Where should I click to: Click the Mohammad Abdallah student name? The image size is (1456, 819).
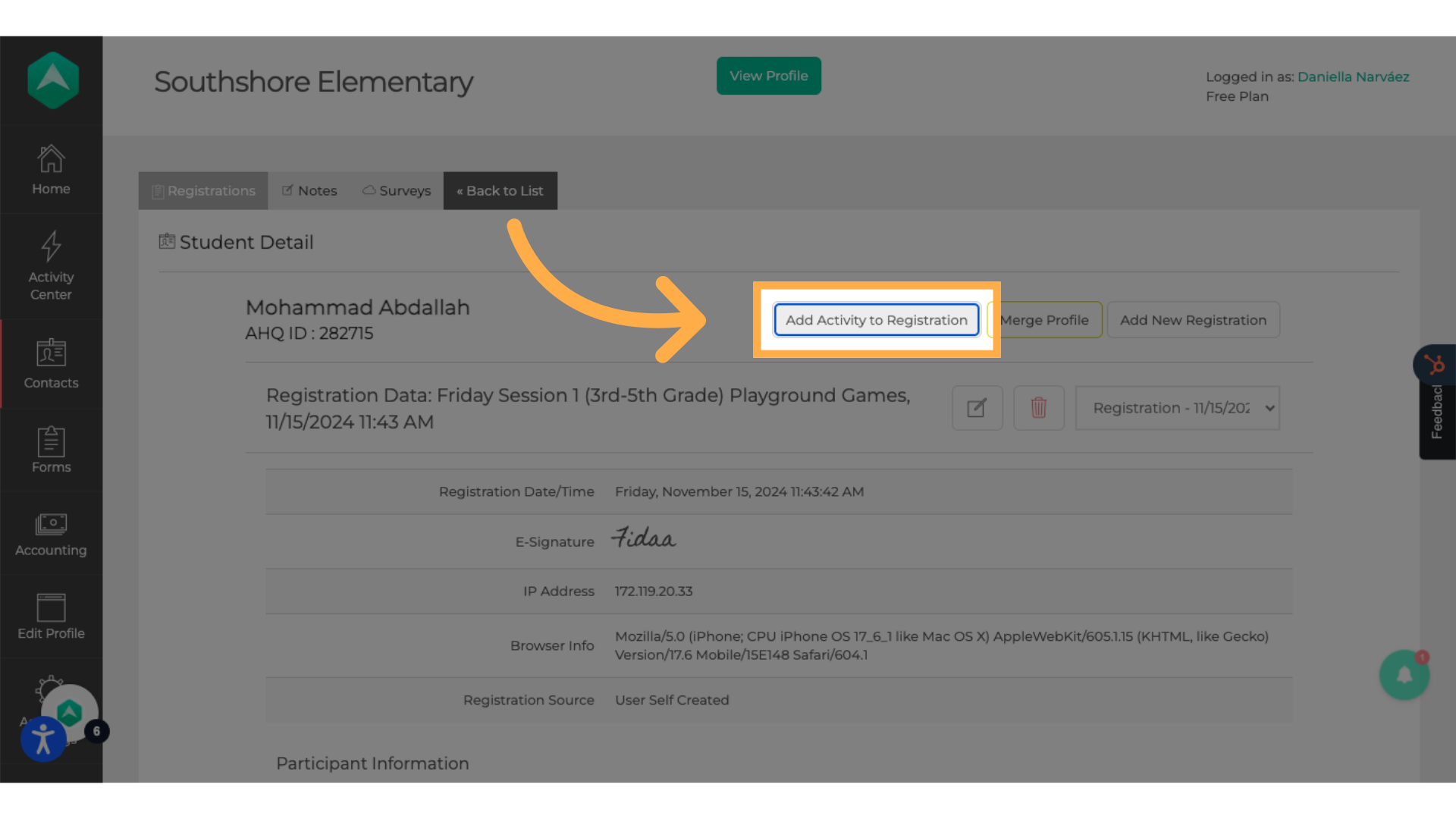358,307
